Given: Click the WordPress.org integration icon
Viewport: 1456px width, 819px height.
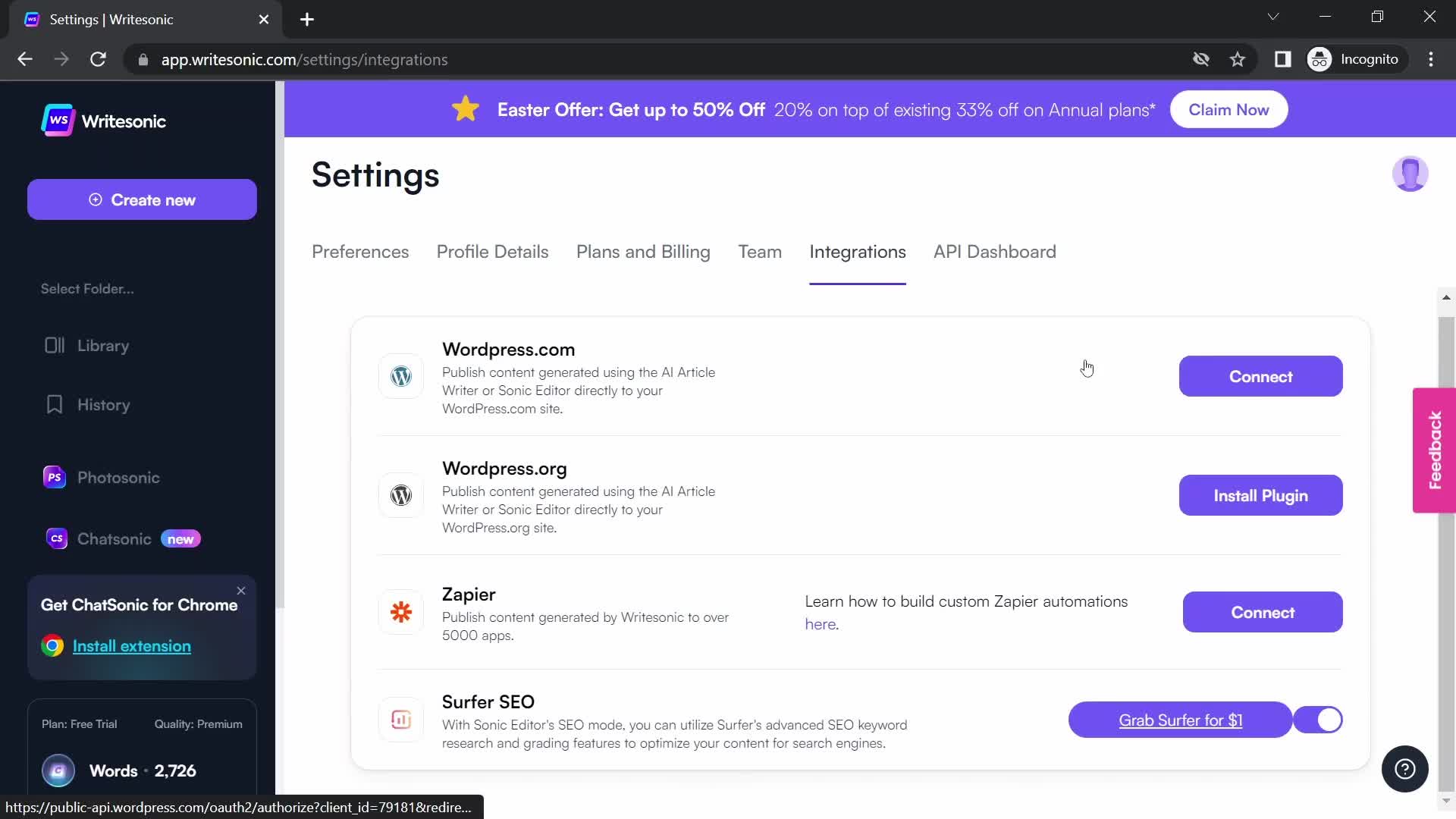Looking at the screenshot, I should pos(401,495).
